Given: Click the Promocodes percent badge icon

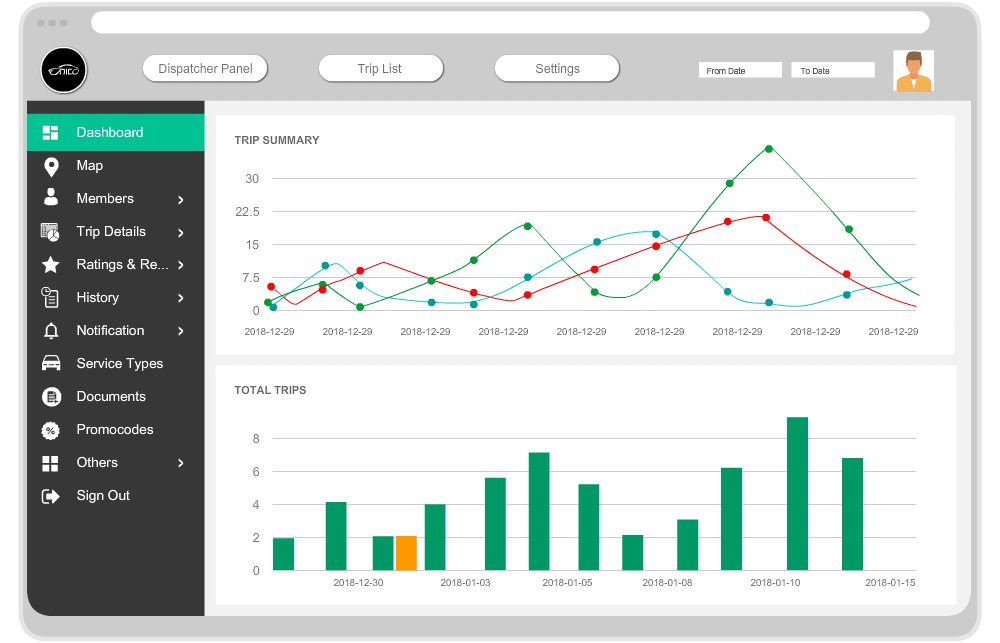Looking at the screenshot, I should pyautogui.click(x=51, y=430).
